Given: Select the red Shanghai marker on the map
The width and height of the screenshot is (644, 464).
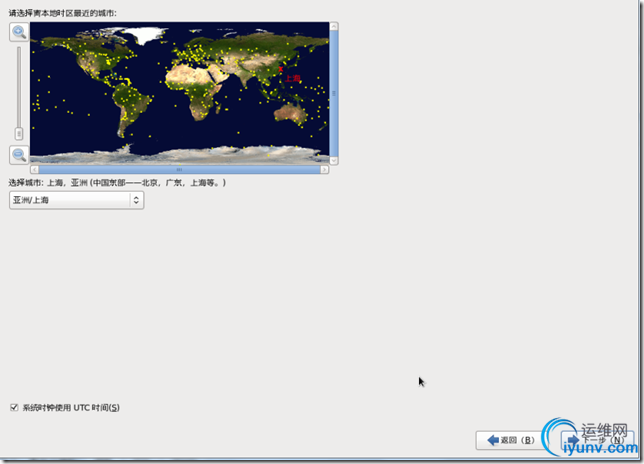Looking at the screenshot, I should pos(281,69).
